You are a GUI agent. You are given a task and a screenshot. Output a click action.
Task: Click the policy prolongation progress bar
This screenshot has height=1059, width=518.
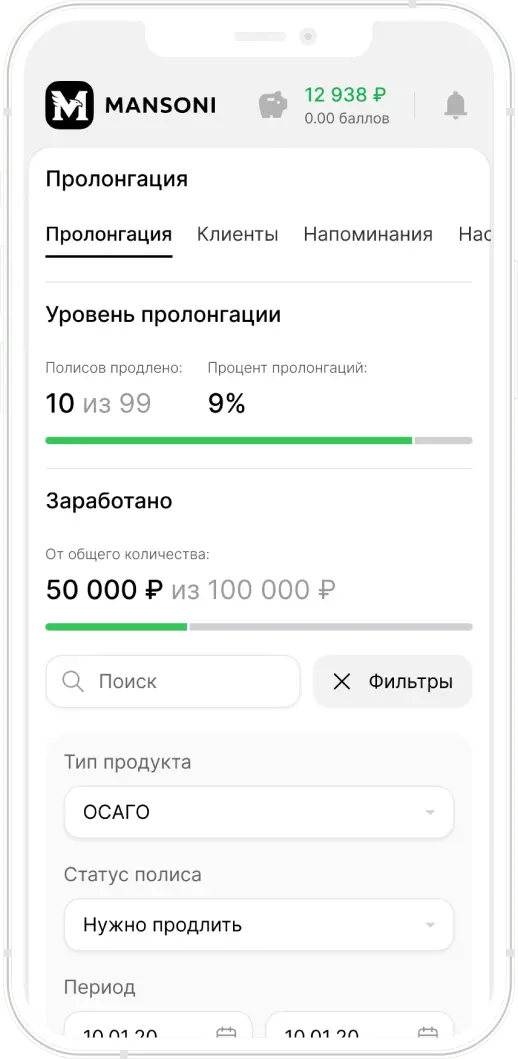(259, 440)
